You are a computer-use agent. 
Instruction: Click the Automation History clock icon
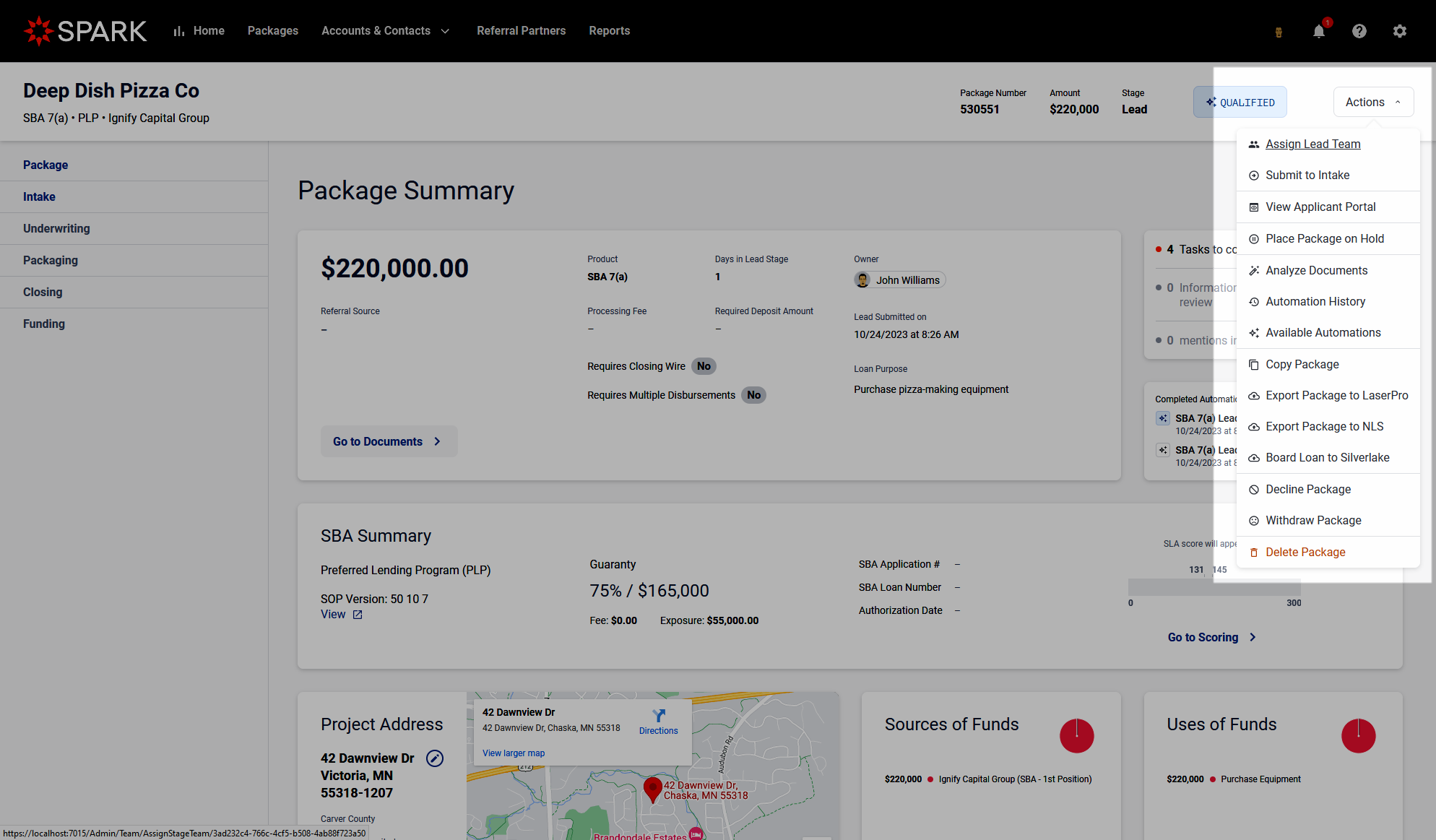point(1254,302)
